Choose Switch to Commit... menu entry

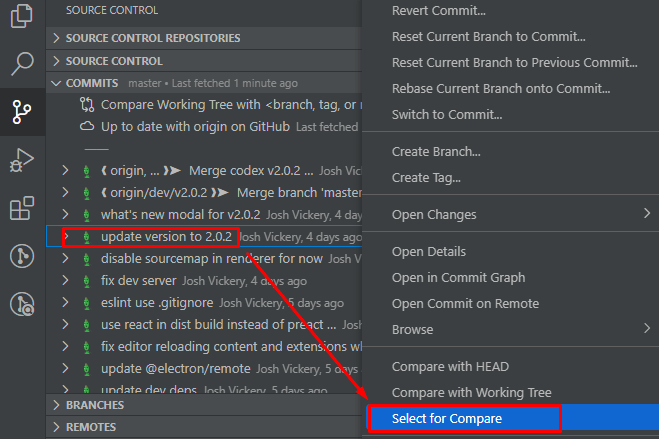point(510,115)
